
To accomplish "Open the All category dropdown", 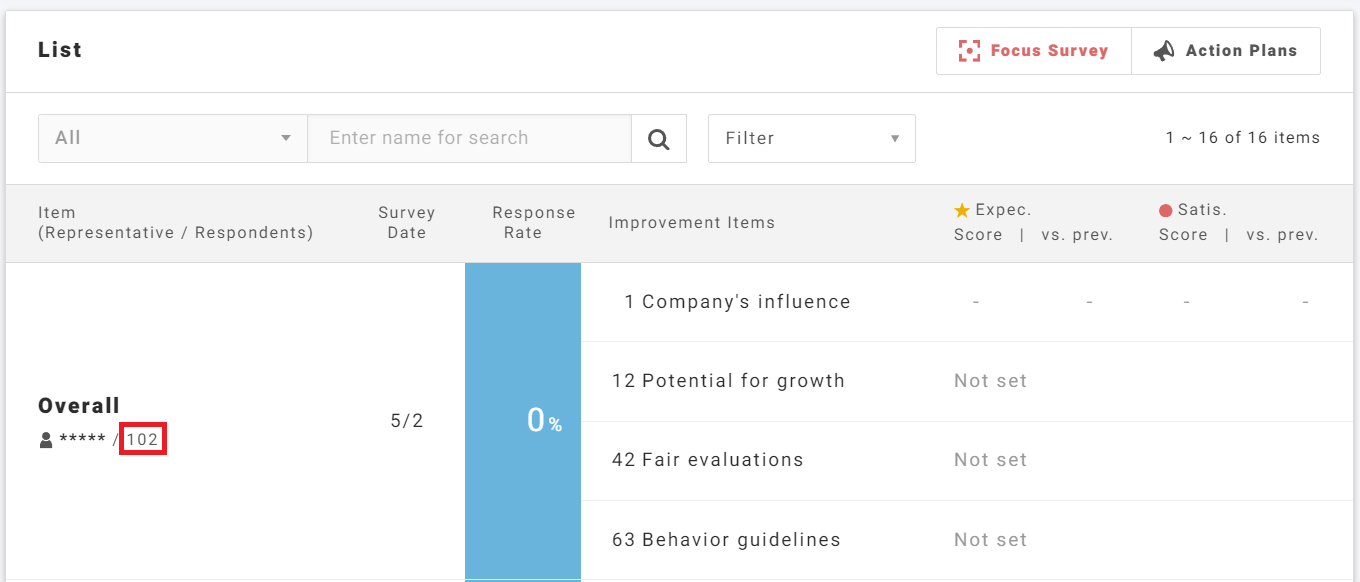I will (x=172, y=138).
